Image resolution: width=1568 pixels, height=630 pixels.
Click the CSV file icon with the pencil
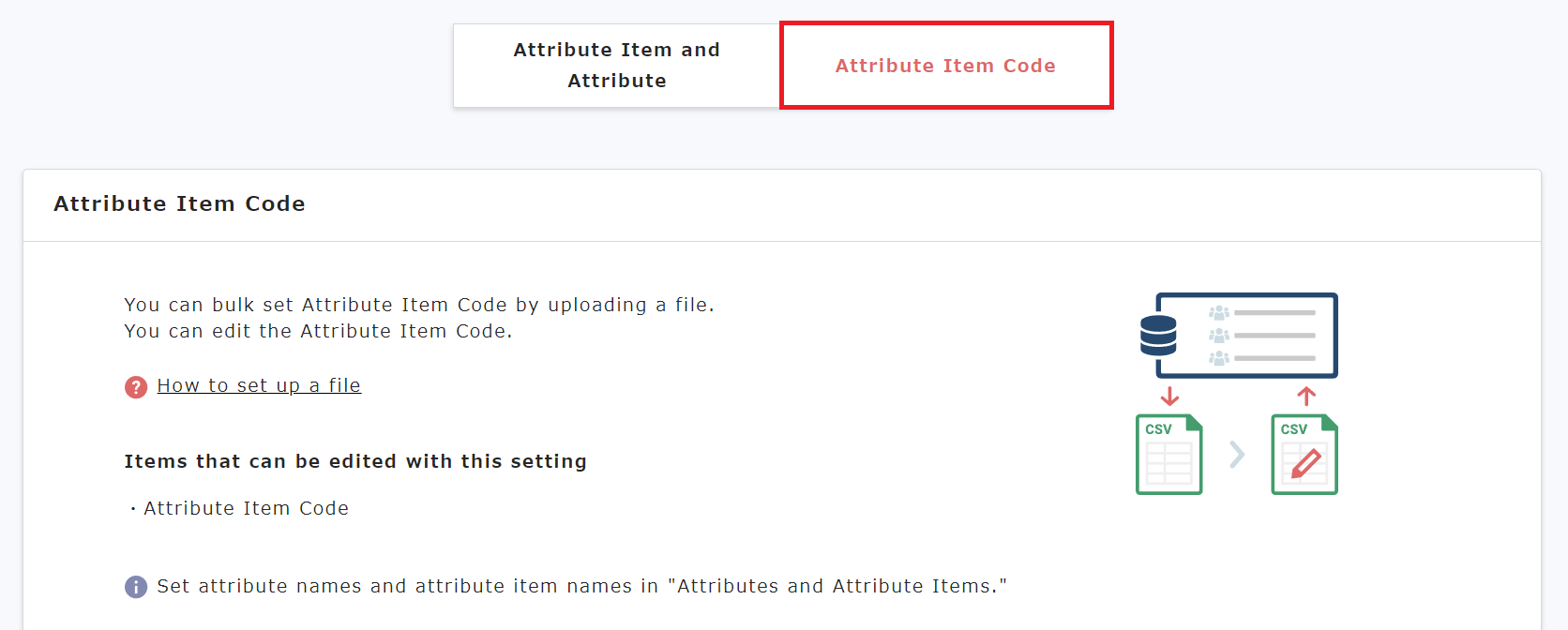click(x=1304, y=455)
